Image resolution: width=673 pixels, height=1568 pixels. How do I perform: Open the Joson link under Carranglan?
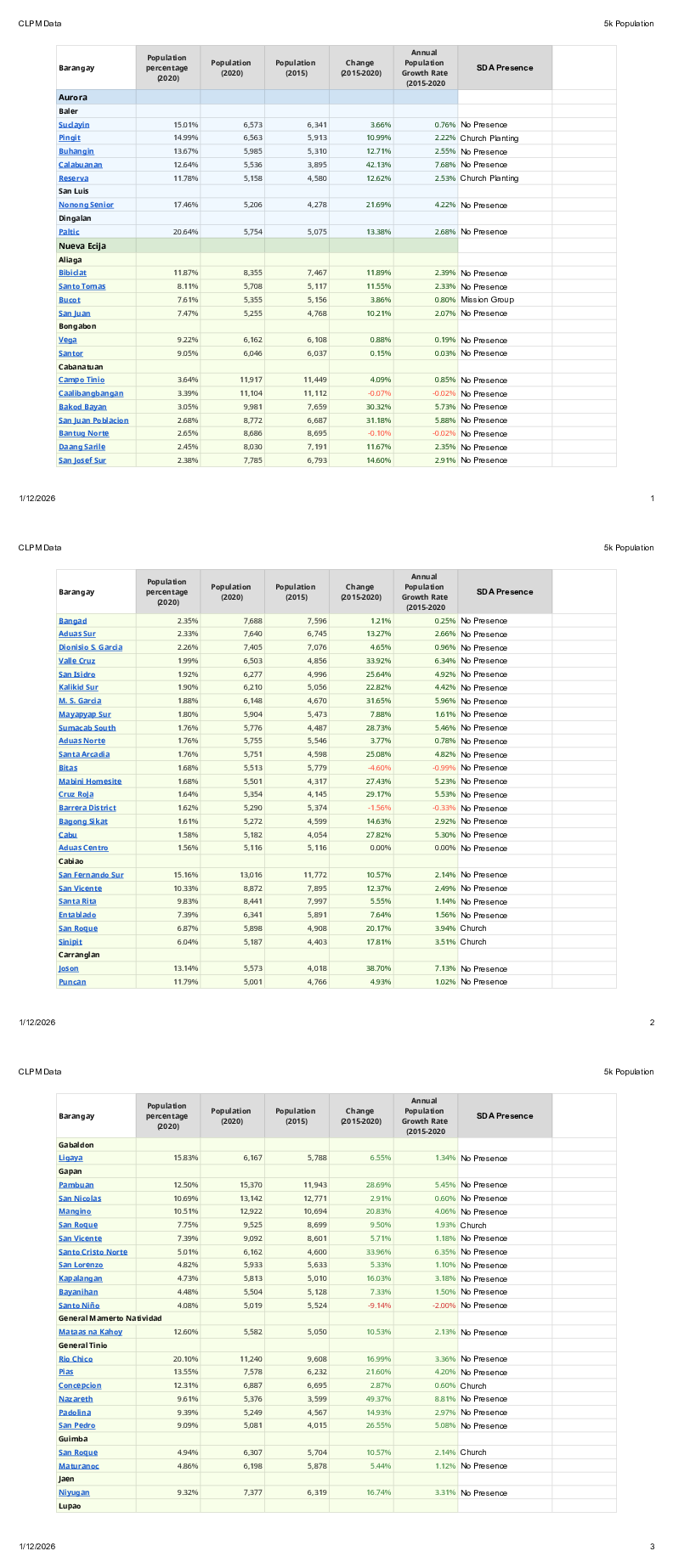69,968
